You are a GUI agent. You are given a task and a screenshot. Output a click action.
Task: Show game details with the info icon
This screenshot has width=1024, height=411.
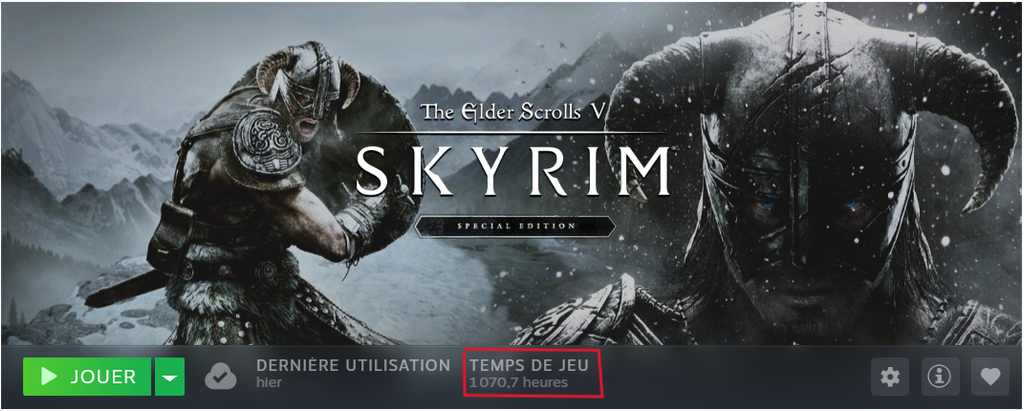940,376
